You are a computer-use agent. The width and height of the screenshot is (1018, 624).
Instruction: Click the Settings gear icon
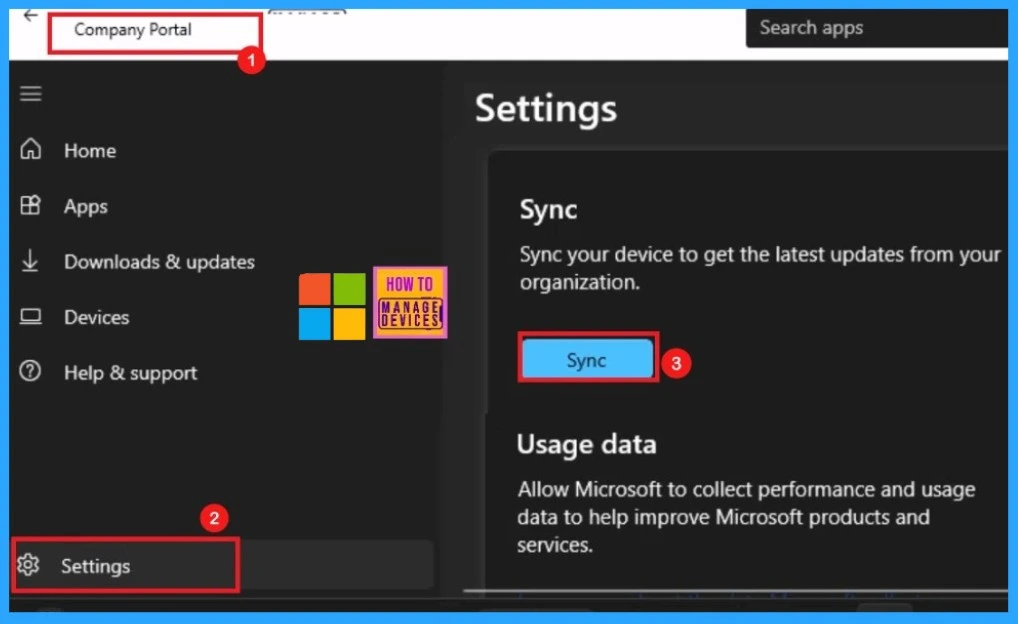click(29, 565)
